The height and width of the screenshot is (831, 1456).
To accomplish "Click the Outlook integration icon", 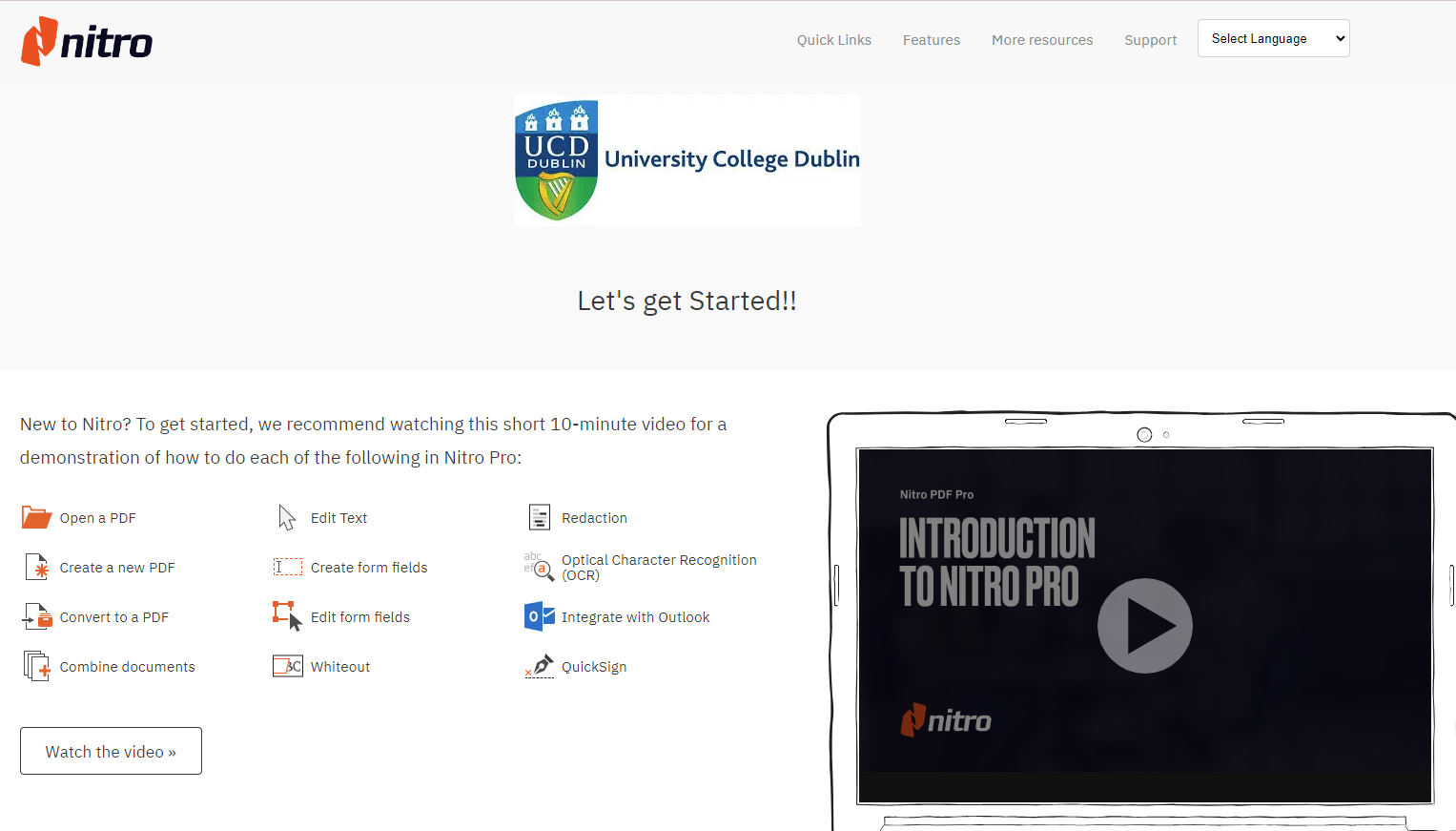I will click(539, 615).
